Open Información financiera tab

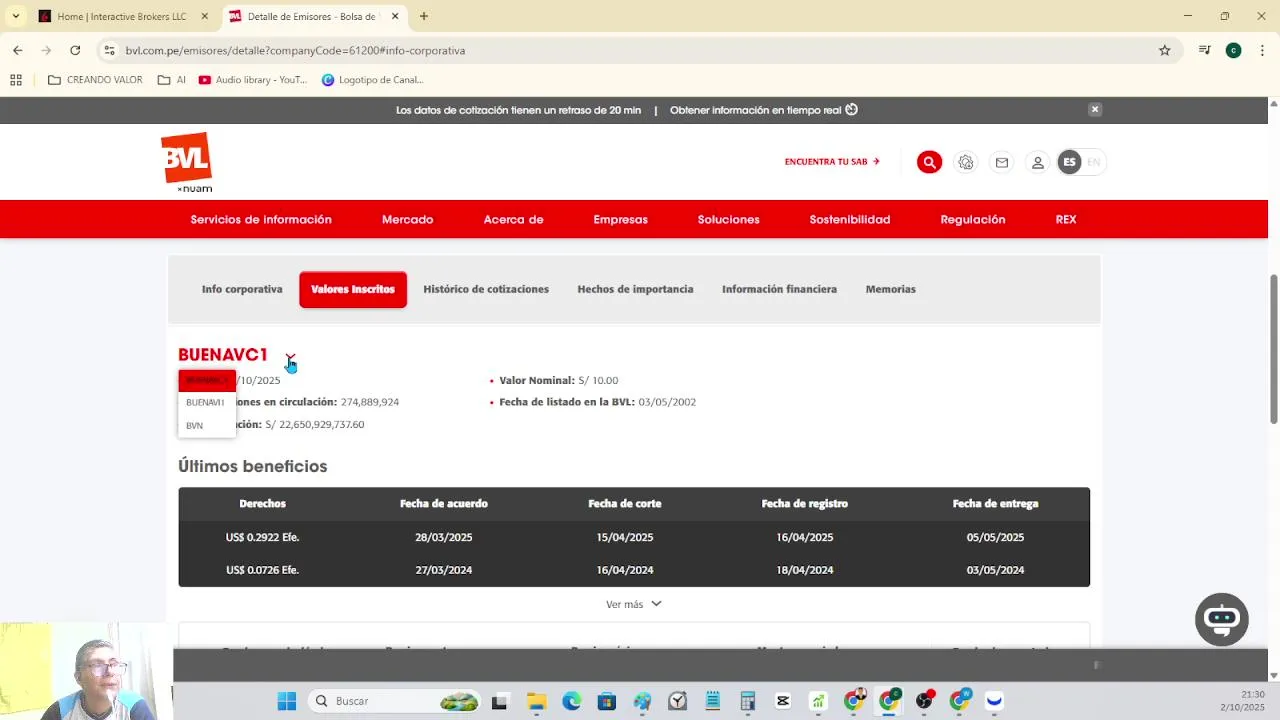tap(779, 289)
